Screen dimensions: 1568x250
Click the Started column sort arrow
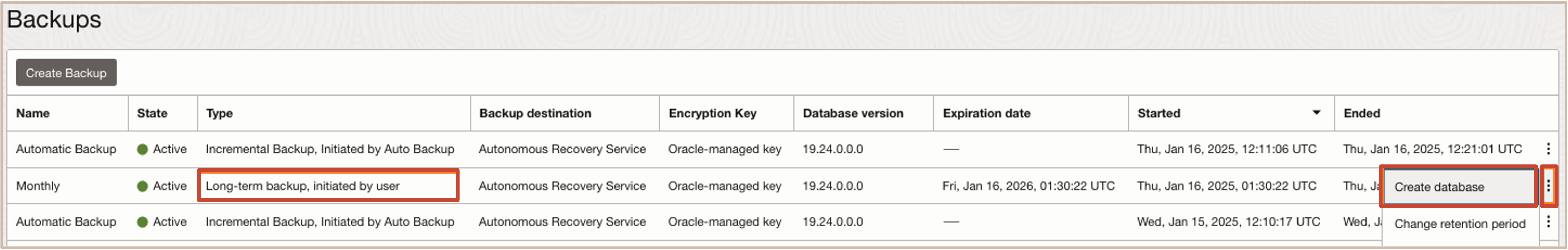coord(1316,113)
